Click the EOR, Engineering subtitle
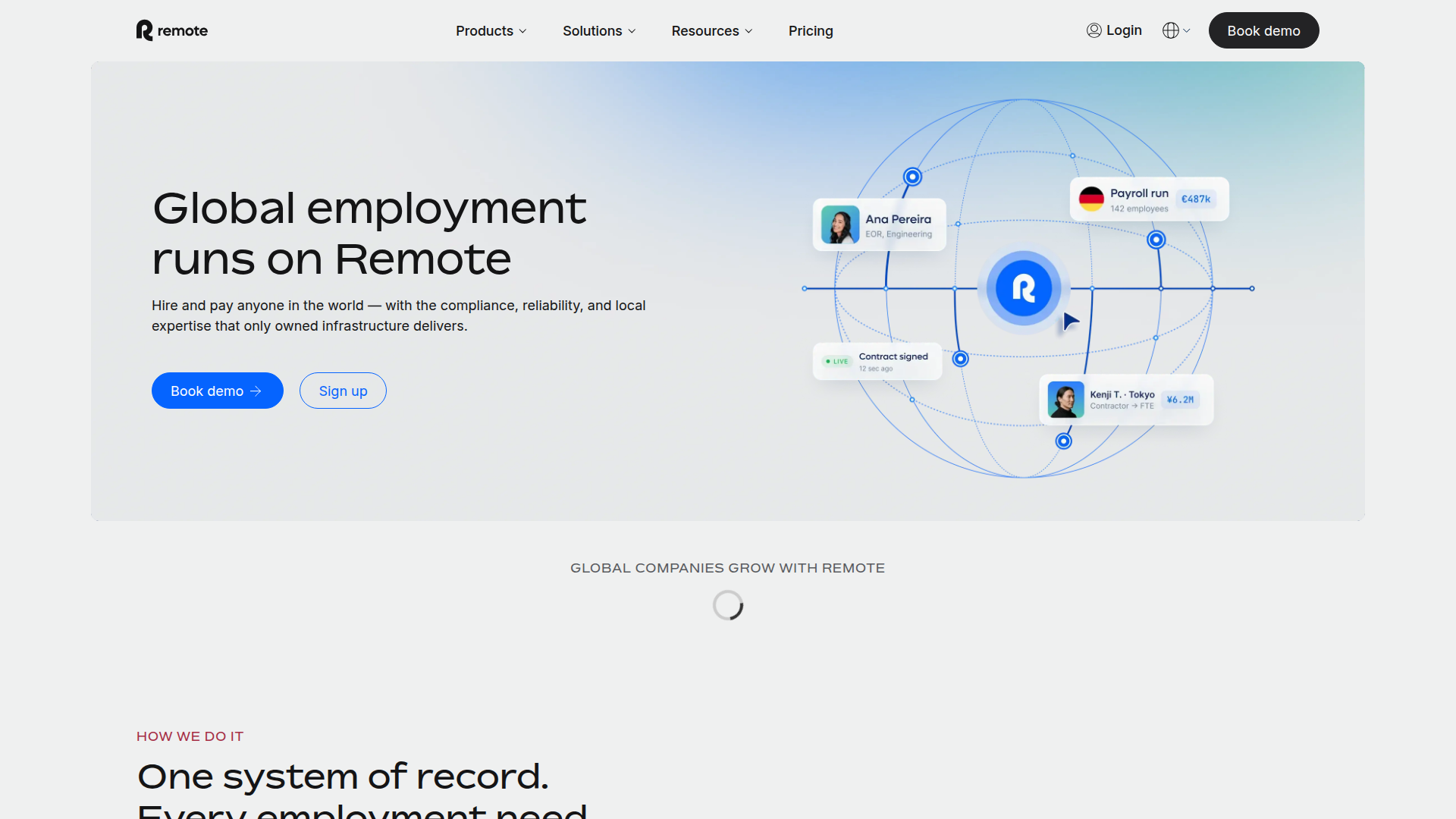 point(899,234)
